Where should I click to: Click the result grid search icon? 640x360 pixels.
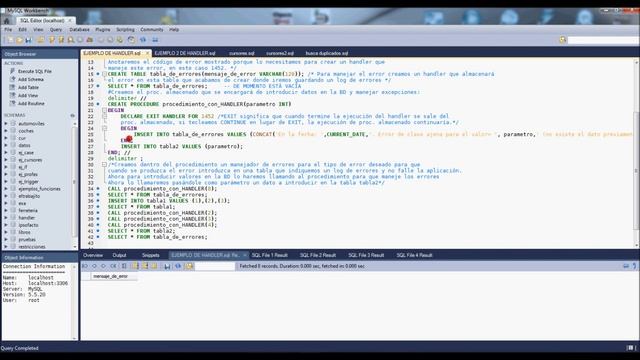tap(189, 266)
